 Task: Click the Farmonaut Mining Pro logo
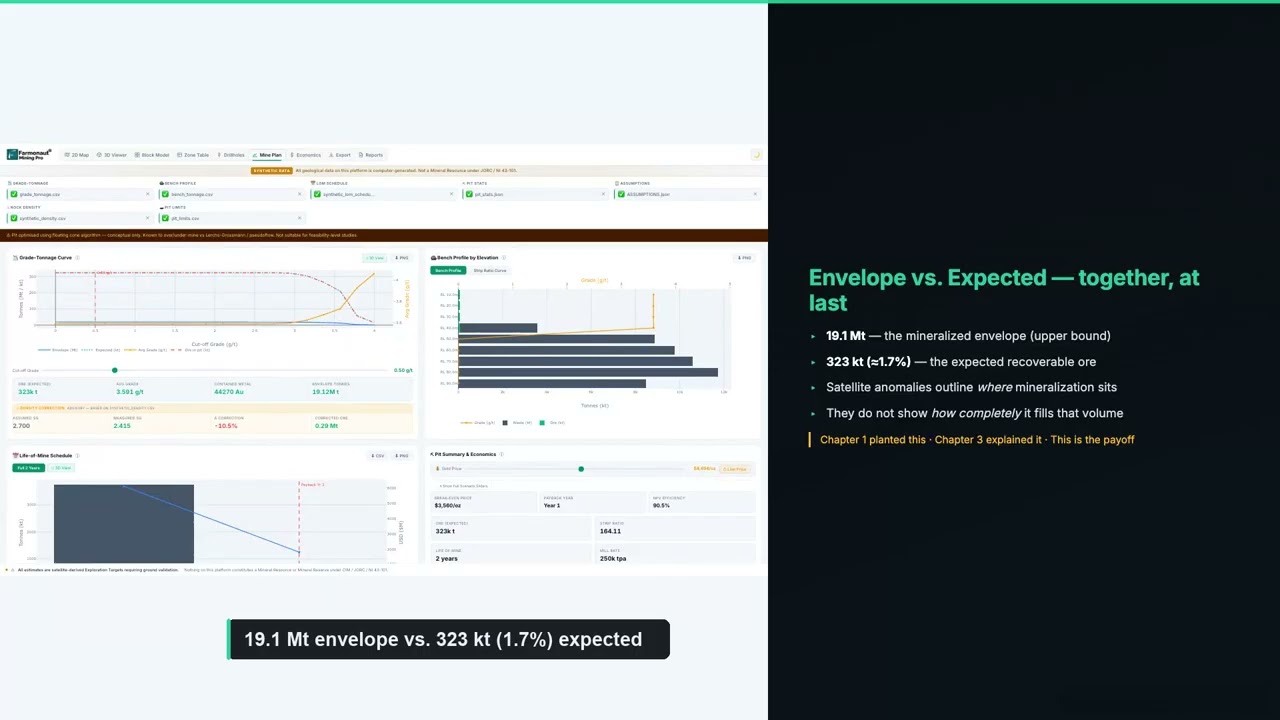[x=29, y=155]
